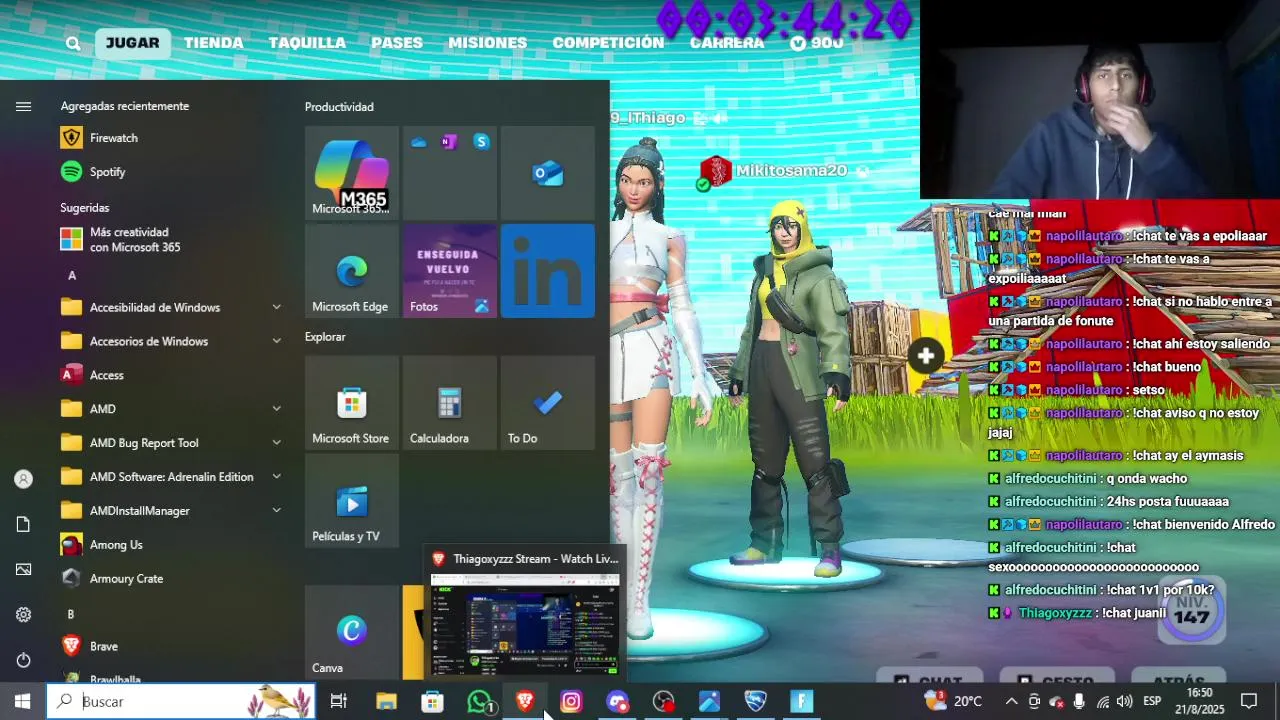
Task: Open the clock showing 16:50
Action: click(1200, 701)
